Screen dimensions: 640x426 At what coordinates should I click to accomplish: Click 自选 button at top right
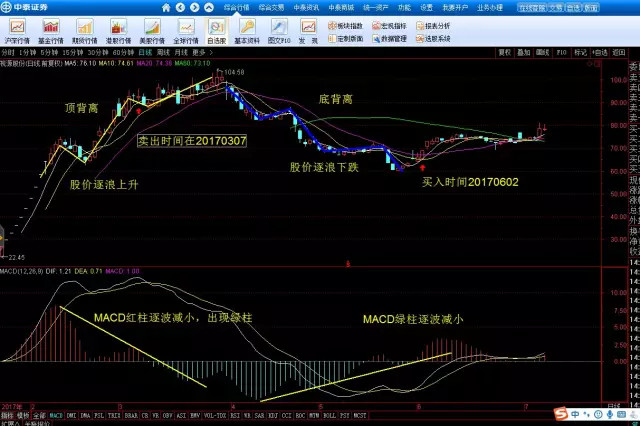[573, 7]
